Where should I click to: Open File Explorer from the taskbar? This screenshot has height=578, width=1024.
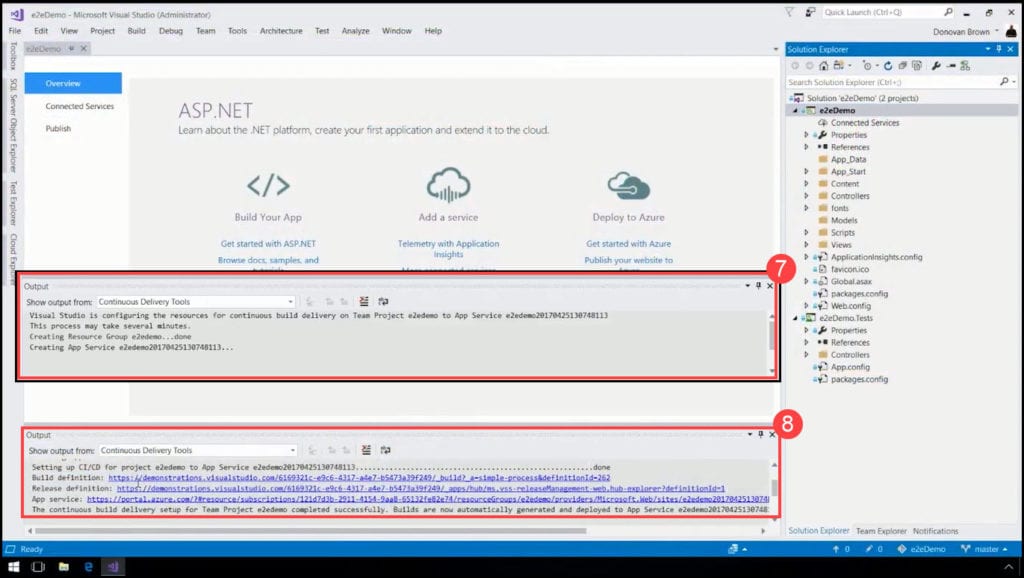click(63, 567)
